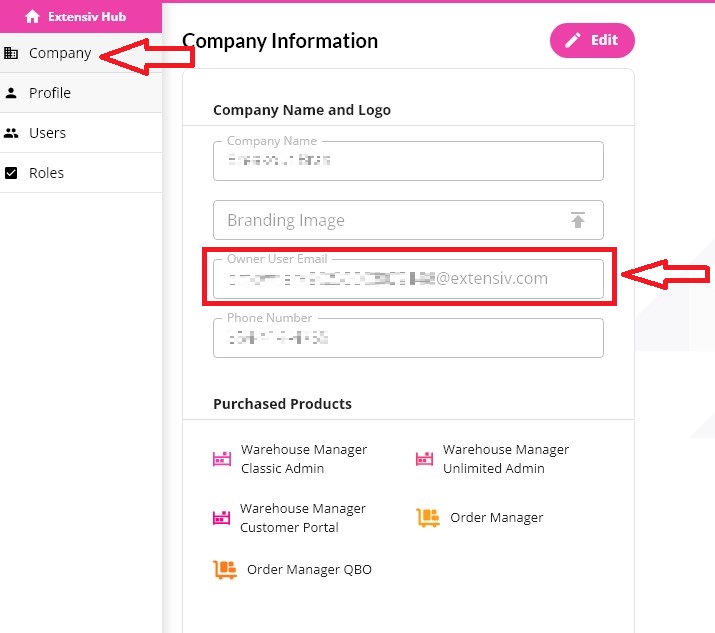Focus the Company Name field
Image resolution: width=715 pixels, height=633 pixels.
[408, 161]
